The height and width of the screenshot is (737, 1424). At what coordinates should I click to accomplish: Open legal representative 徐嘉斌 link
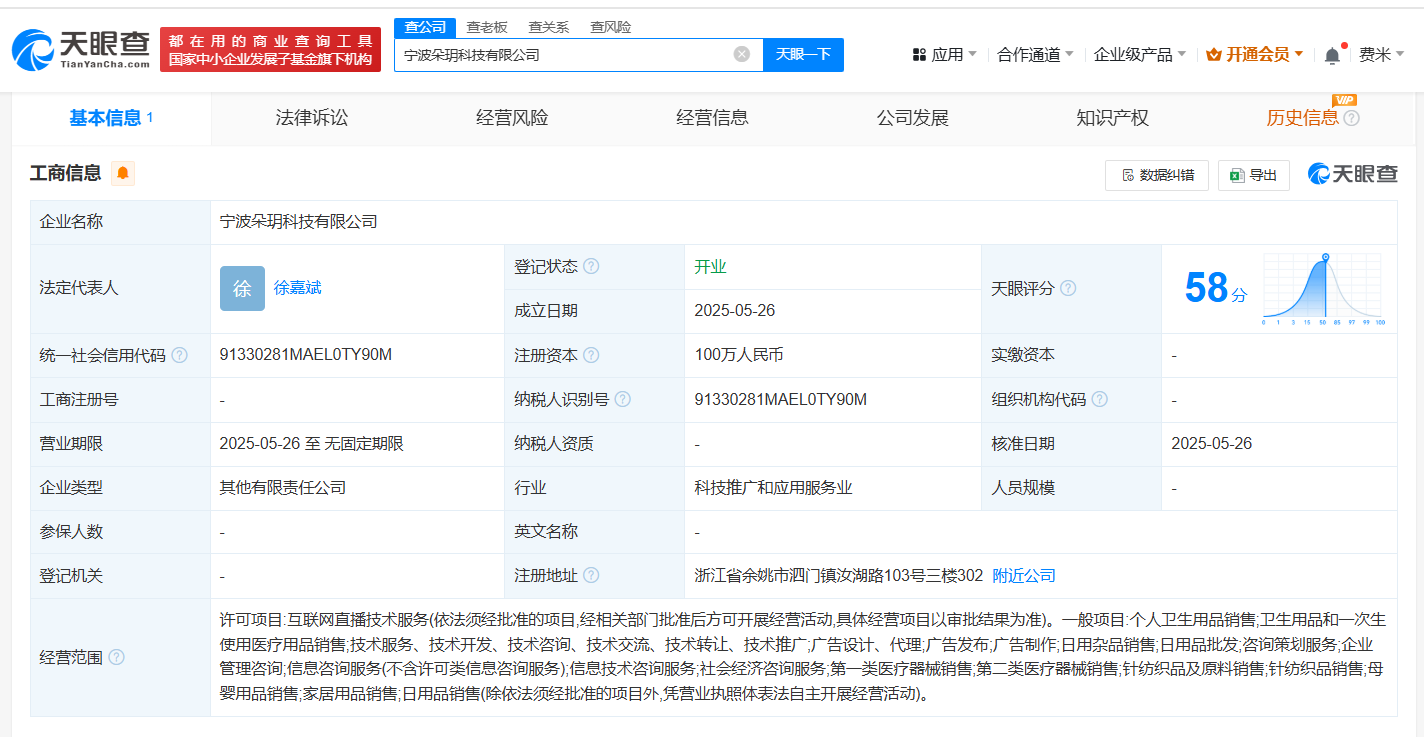click(298, 288)
